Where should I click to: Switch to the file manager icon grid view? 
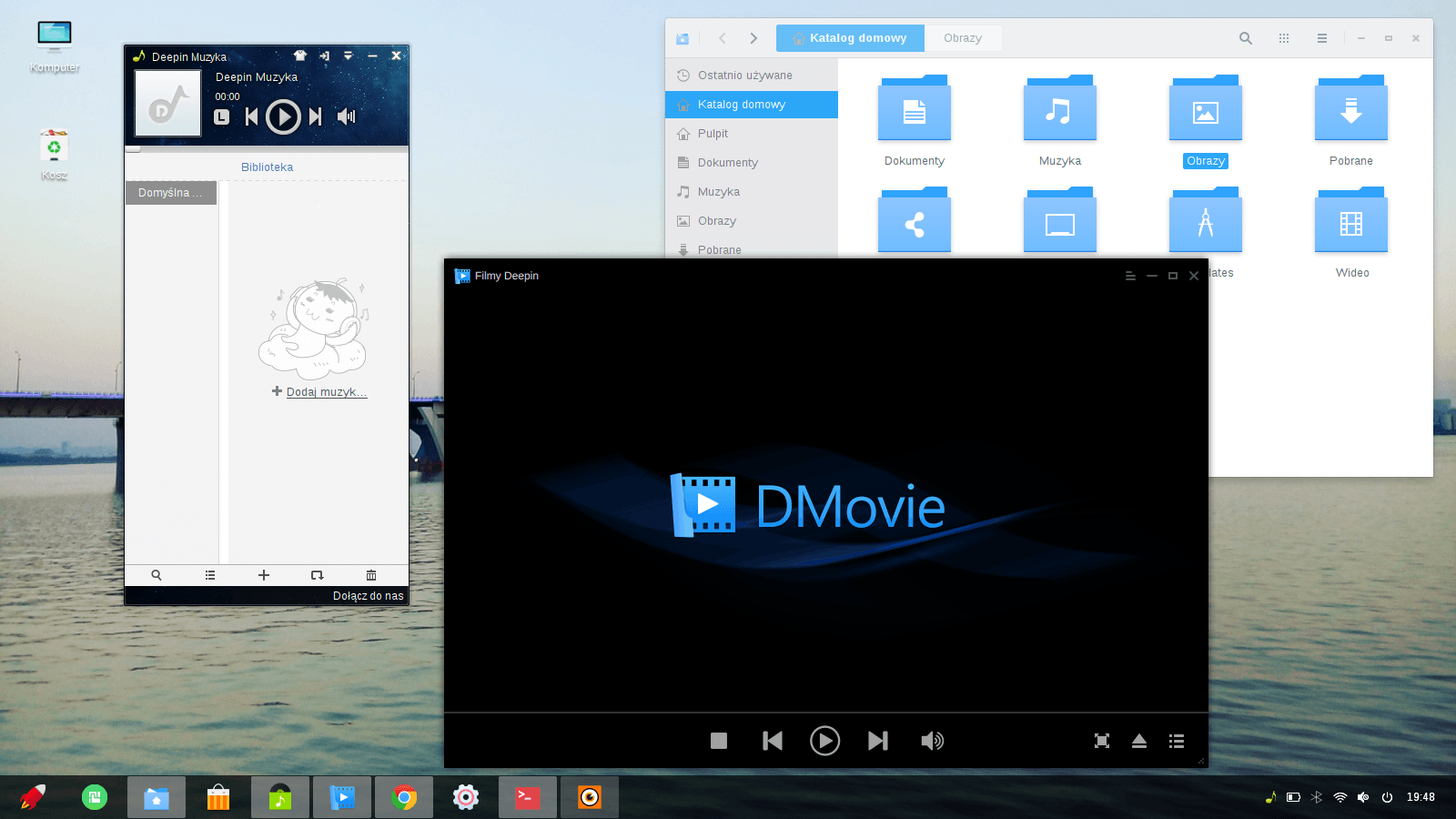click(x=1284, y=38)
